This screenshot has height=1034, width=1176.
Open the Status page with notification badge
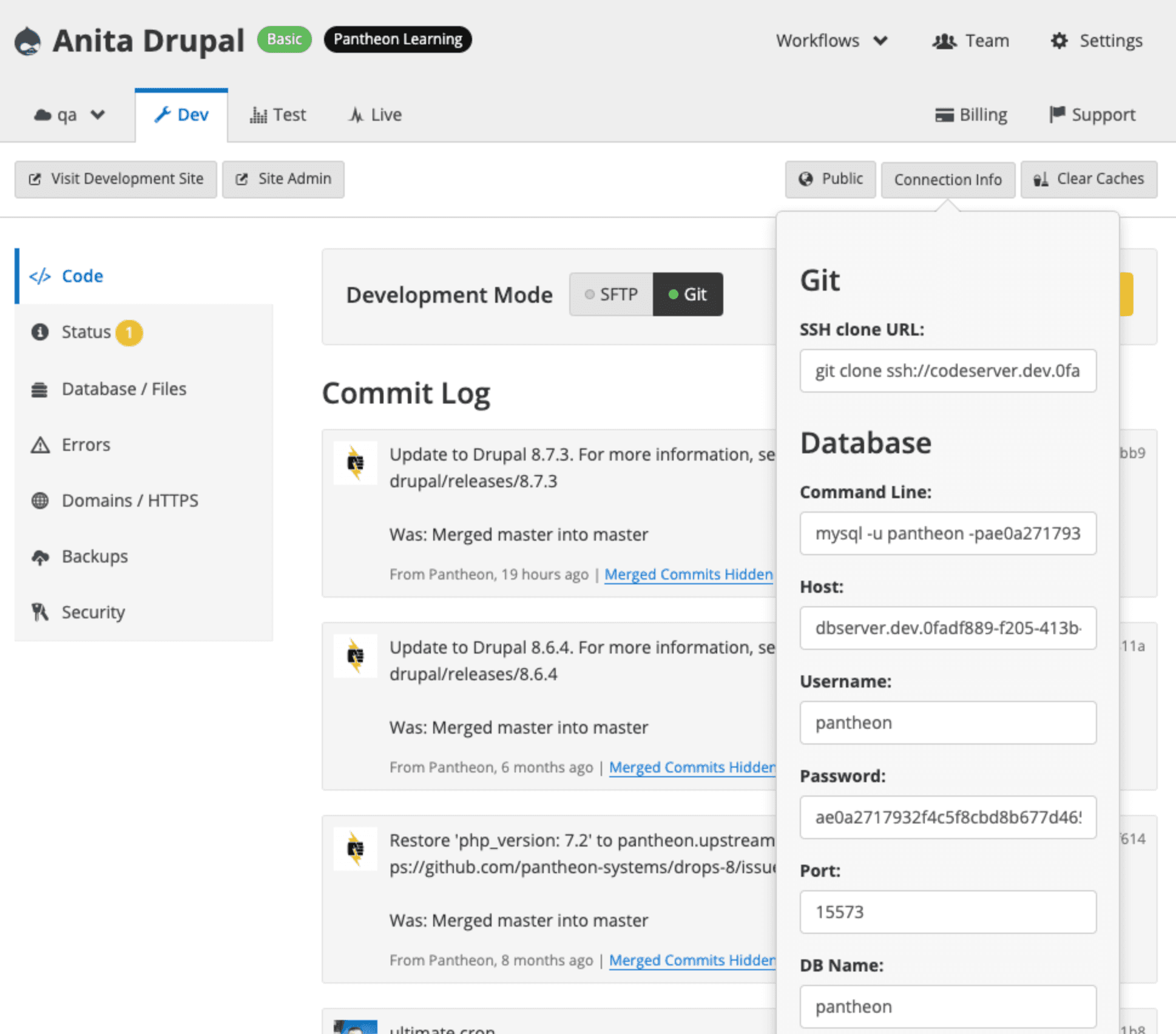pos(85,332)
